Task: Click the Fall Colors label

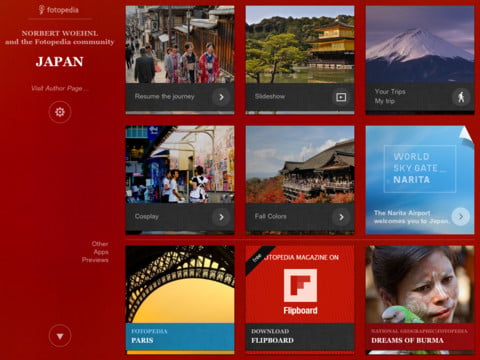Action: coord(270,216)
